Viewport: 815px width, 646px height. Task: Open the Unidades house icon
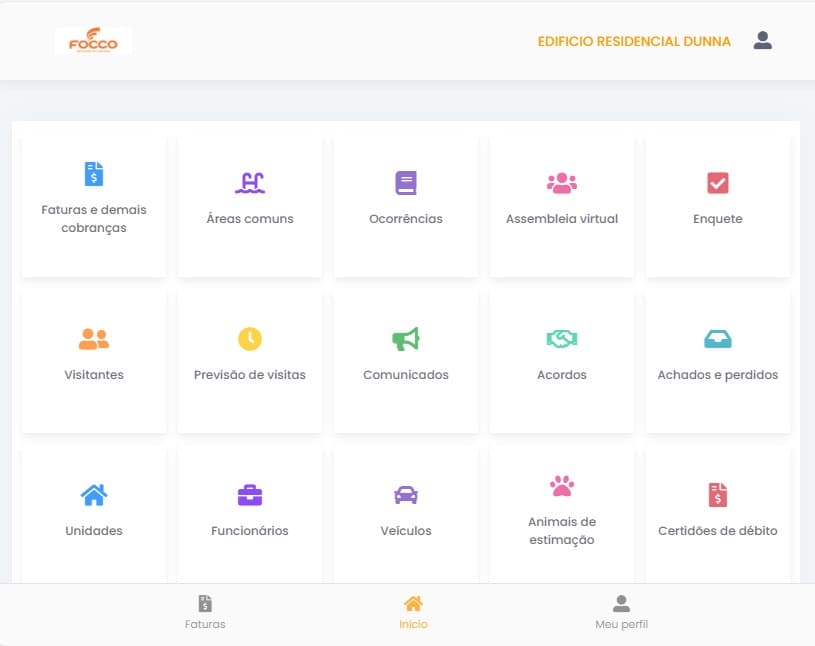click(x=93, y=494)
